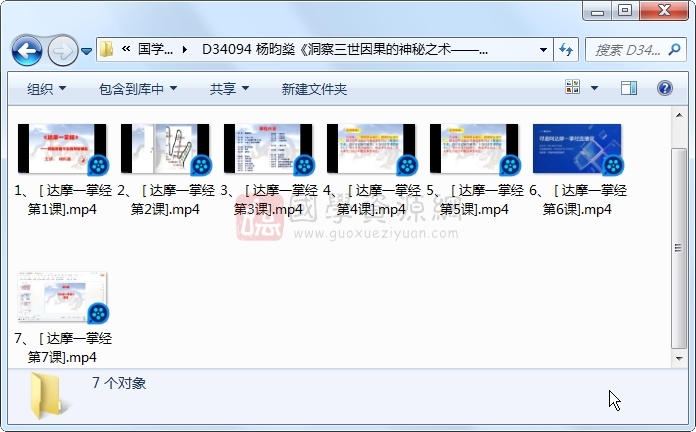Open the 包含到库中 menu

tap(138, 89)
